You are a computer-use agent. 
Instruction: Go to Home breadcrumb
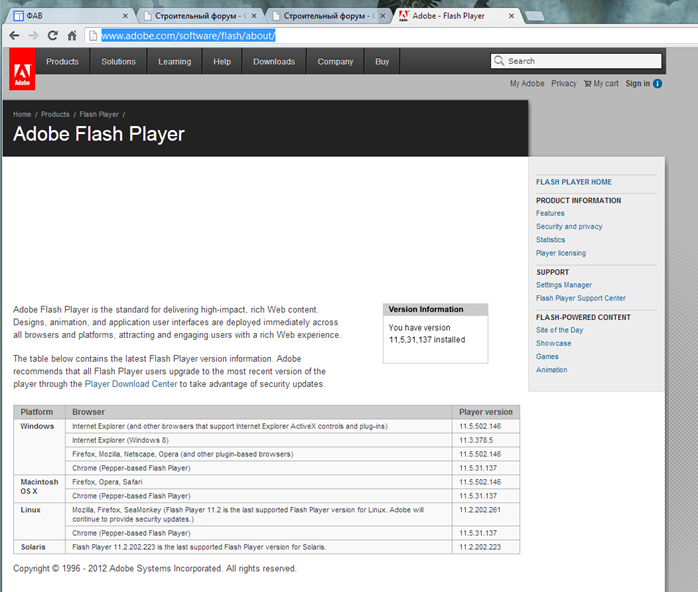click(x=22, y=114)
